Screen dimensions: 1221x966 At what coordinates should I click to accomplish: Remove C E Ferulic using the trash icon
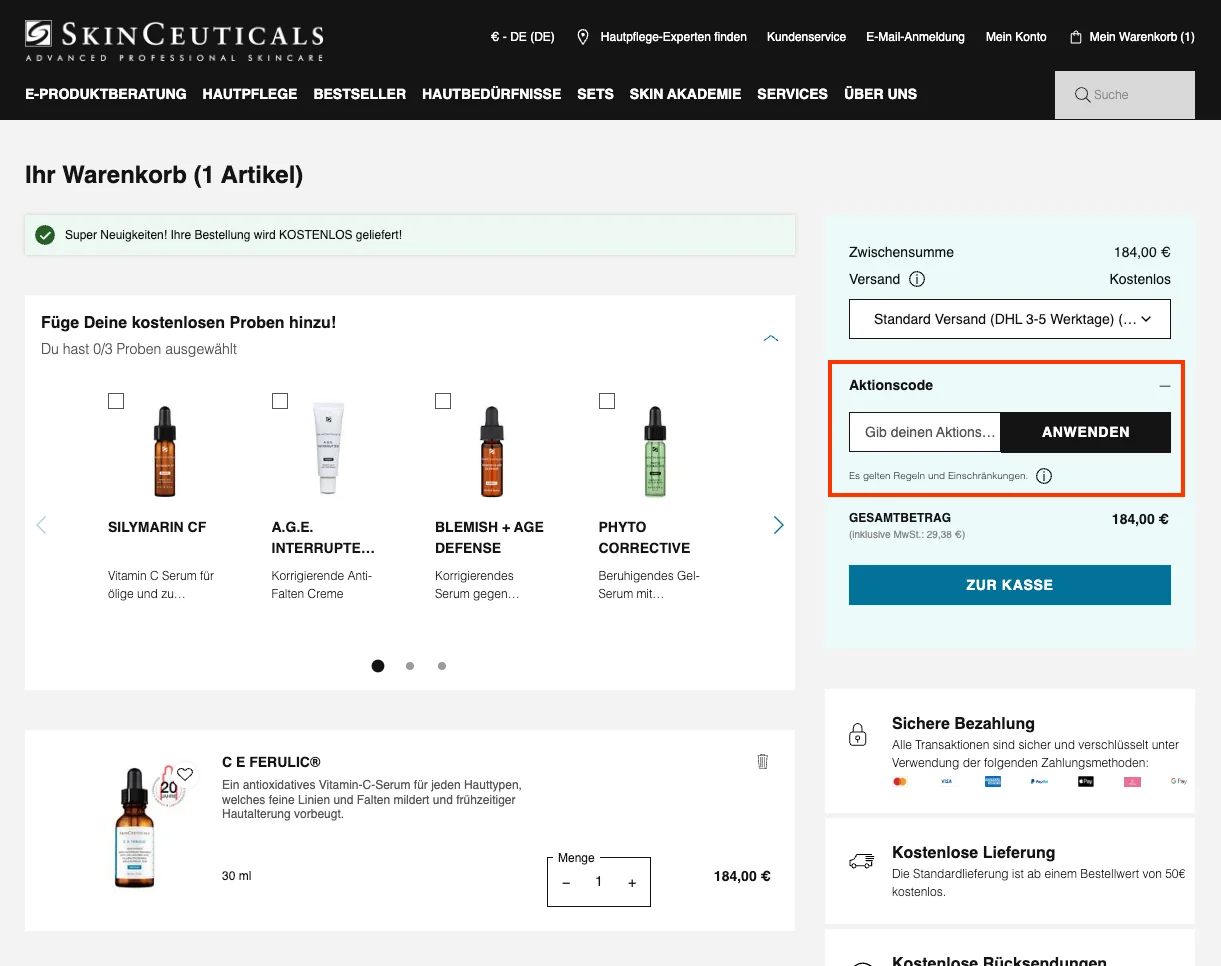(x=762, y=761)
